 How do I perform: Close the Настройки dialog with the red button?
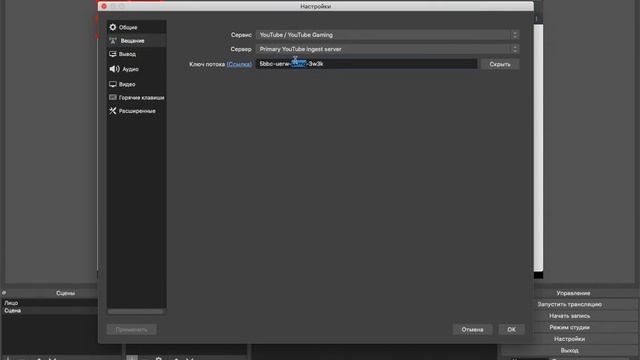click(104, 6)
